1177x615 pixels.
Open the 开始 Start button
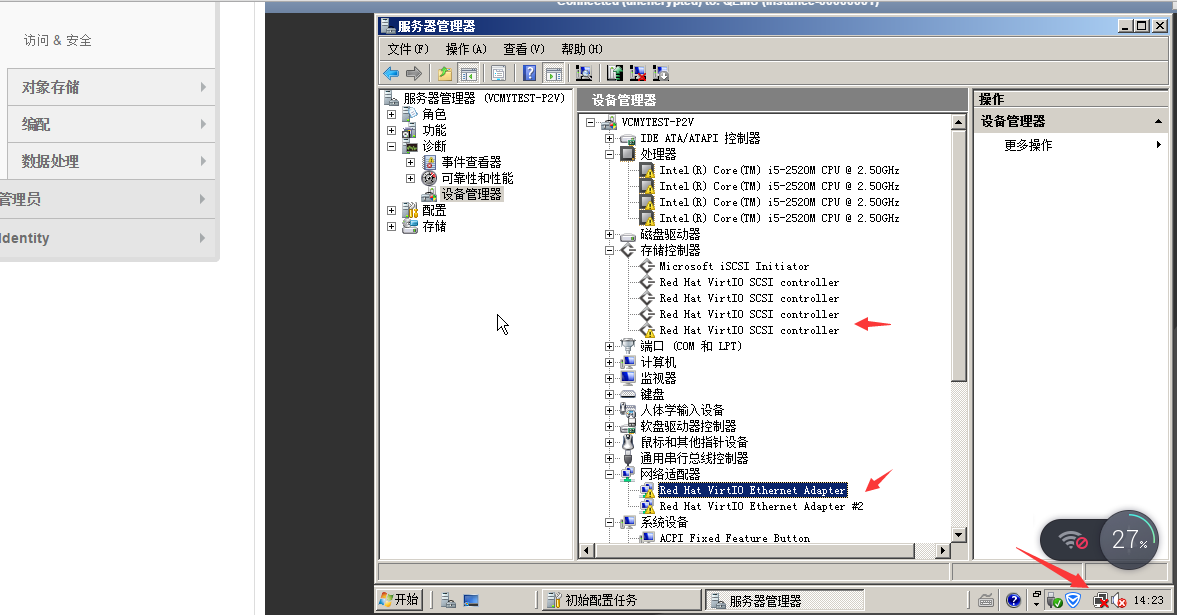pos(399,599)
